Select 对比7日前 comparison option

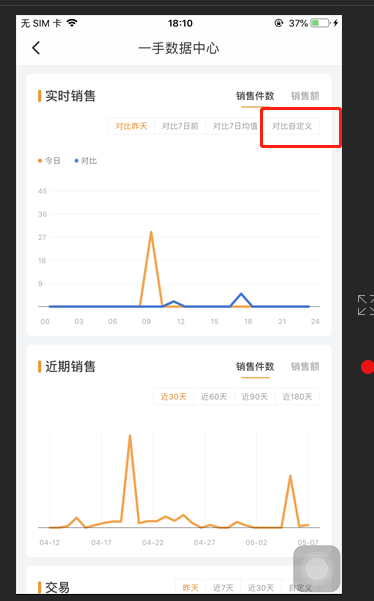click(x=180, y=126)
